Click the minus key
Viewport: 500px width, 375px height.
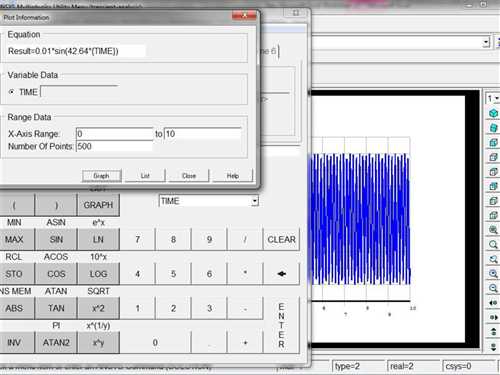245,308
